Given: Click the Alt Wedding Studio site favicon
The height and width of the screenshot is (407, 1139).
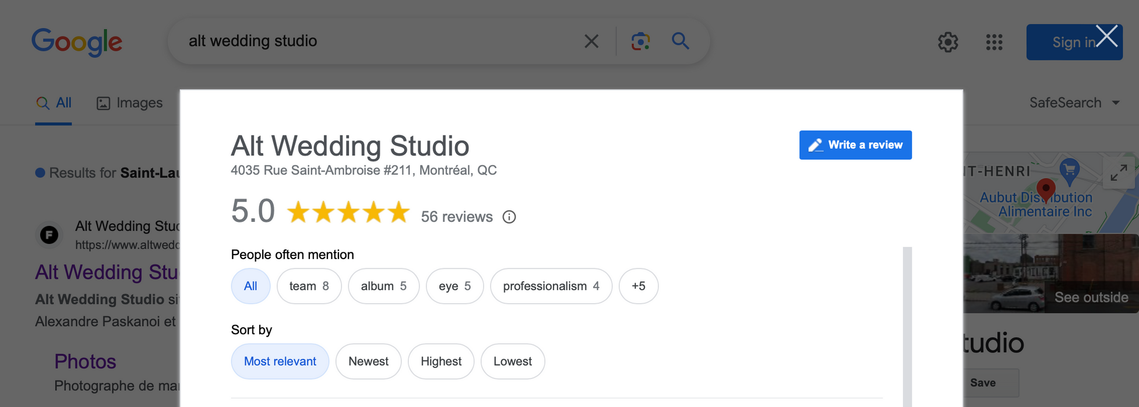Looking at the screenshot, I should [49, 235].
